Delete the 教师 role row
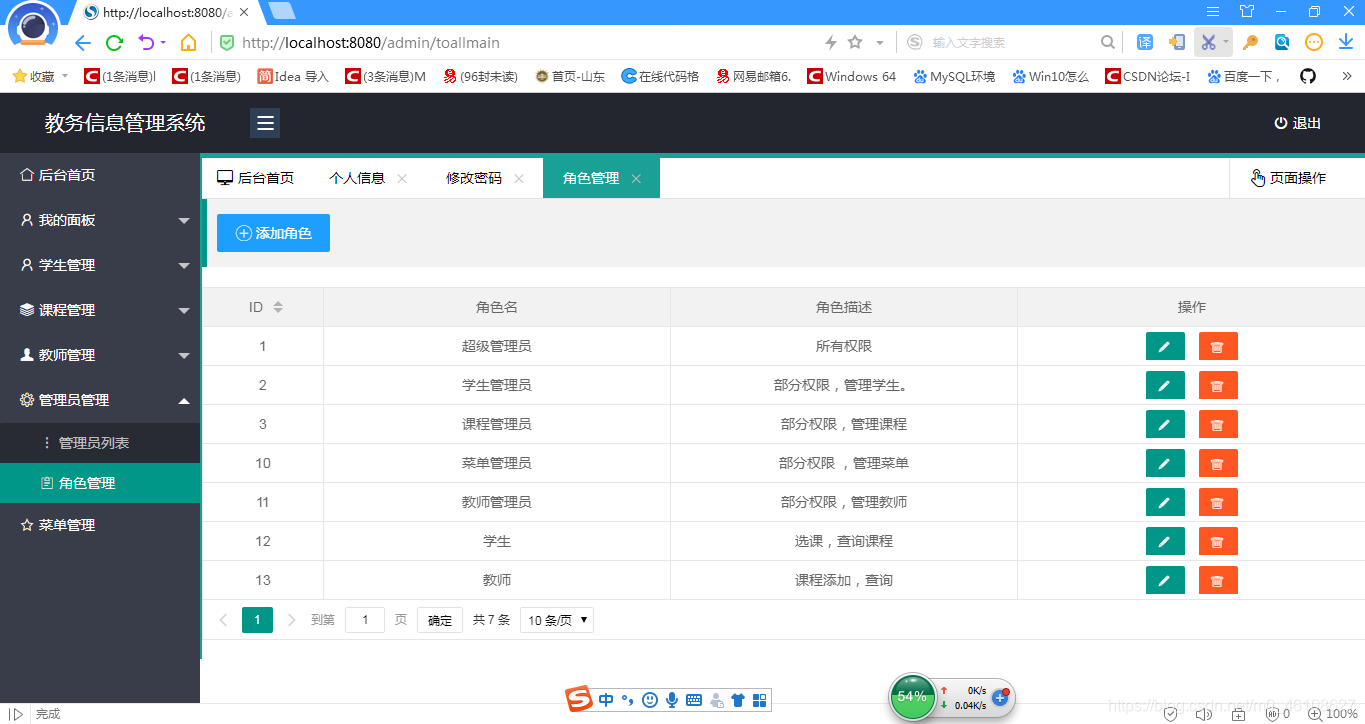Image resolution: width=1365 pixels, height=724 pixels. pos(1218,580)
